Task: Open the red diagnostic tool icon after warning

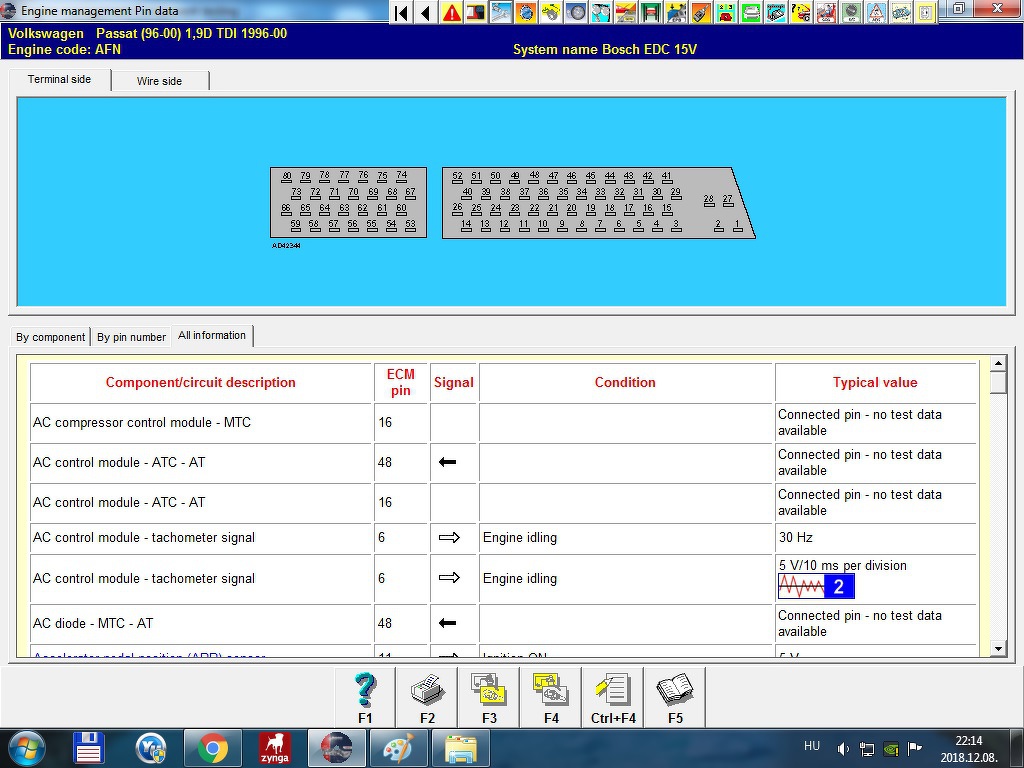Action: pyautogui.click(x=477, y=12)
